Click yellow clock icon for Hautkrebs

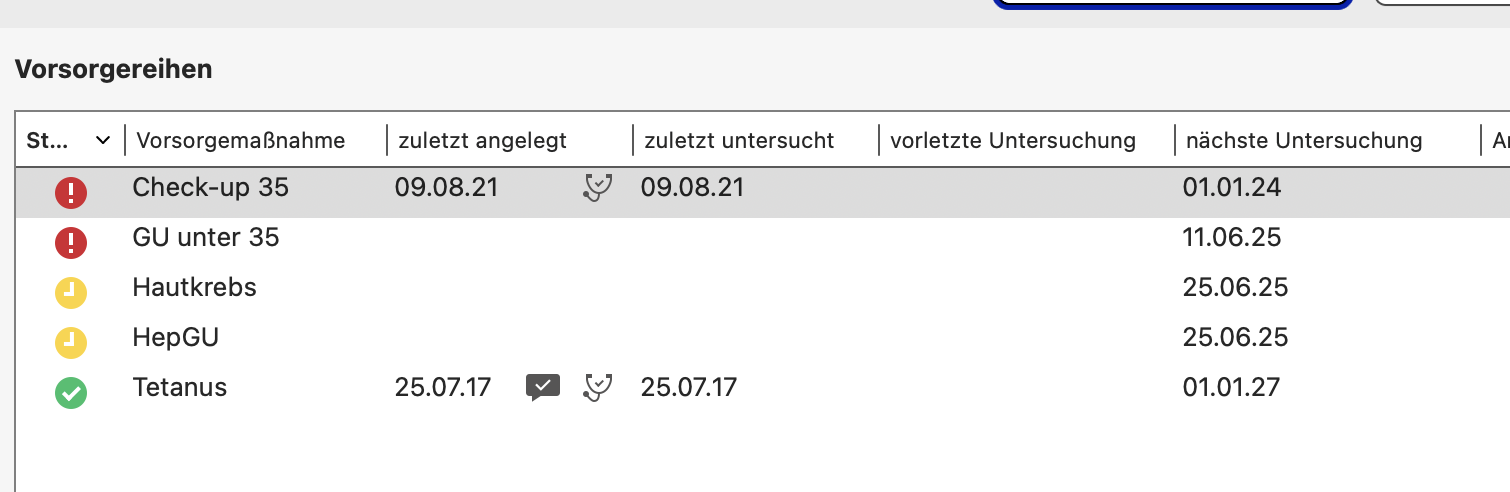point(71,292)
